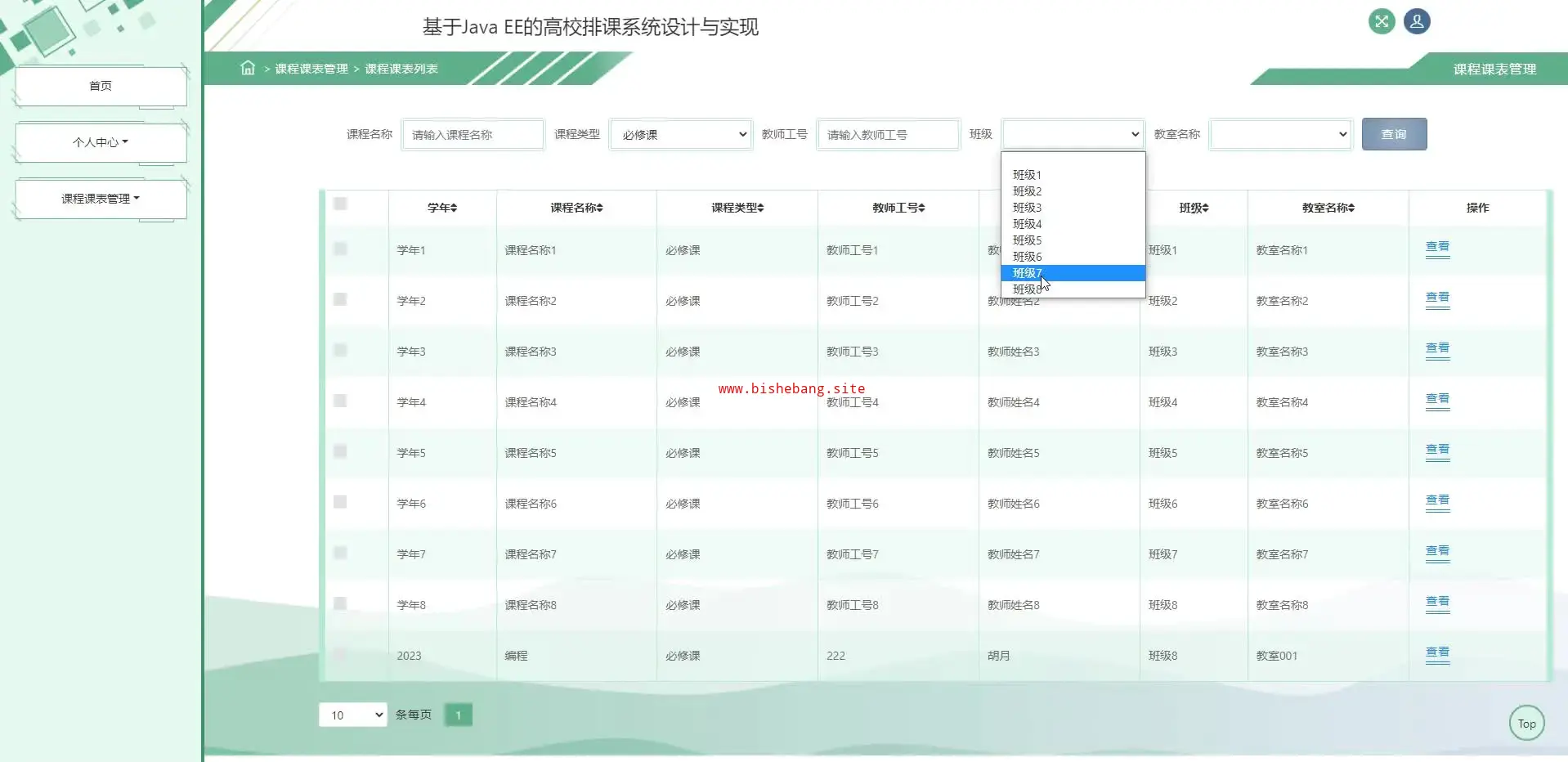Click 查看 link for the 编程 row

(1436, 652)
